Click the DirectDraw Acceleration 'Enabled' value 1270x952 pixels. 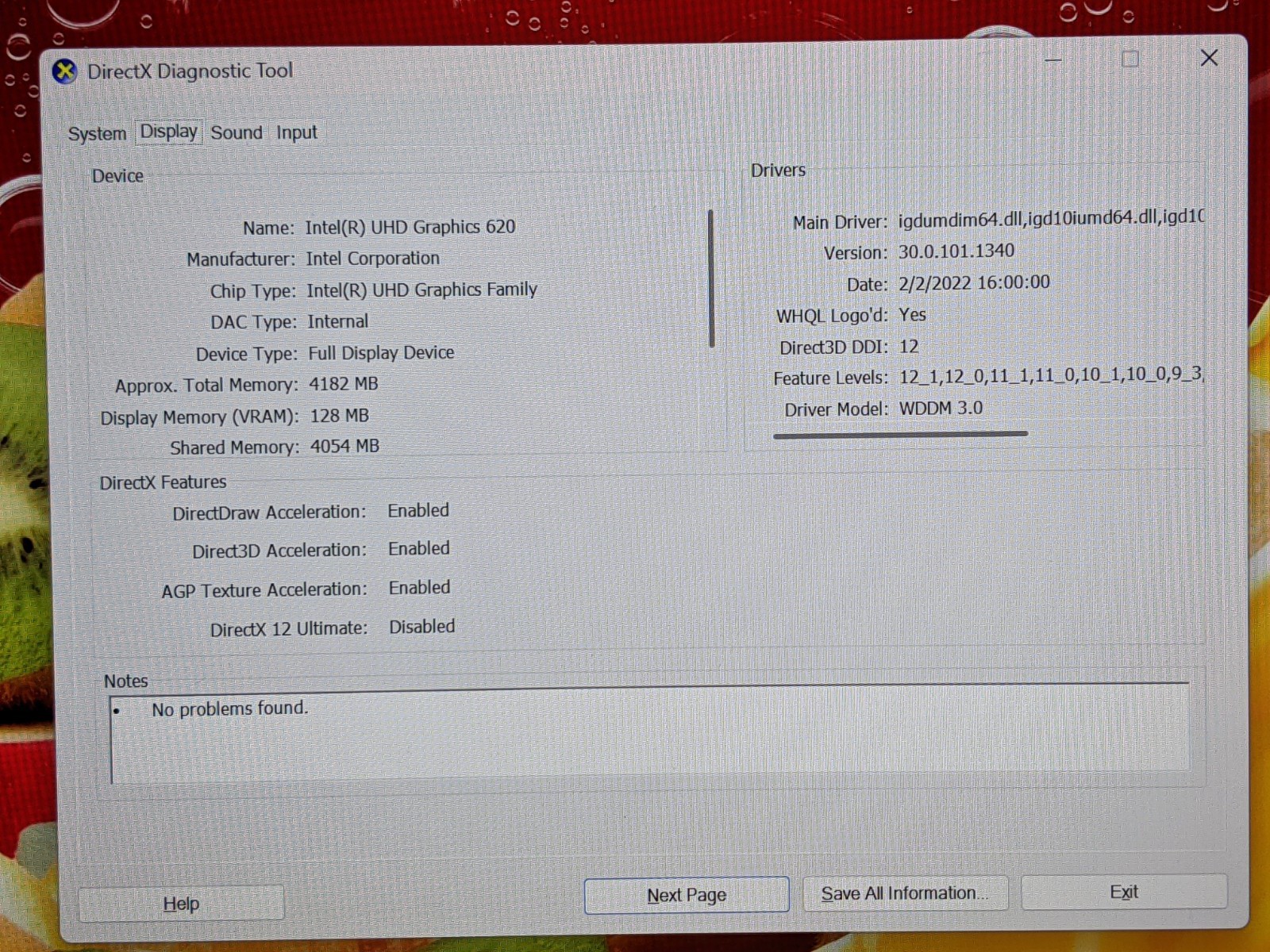(x=418, y=511)
